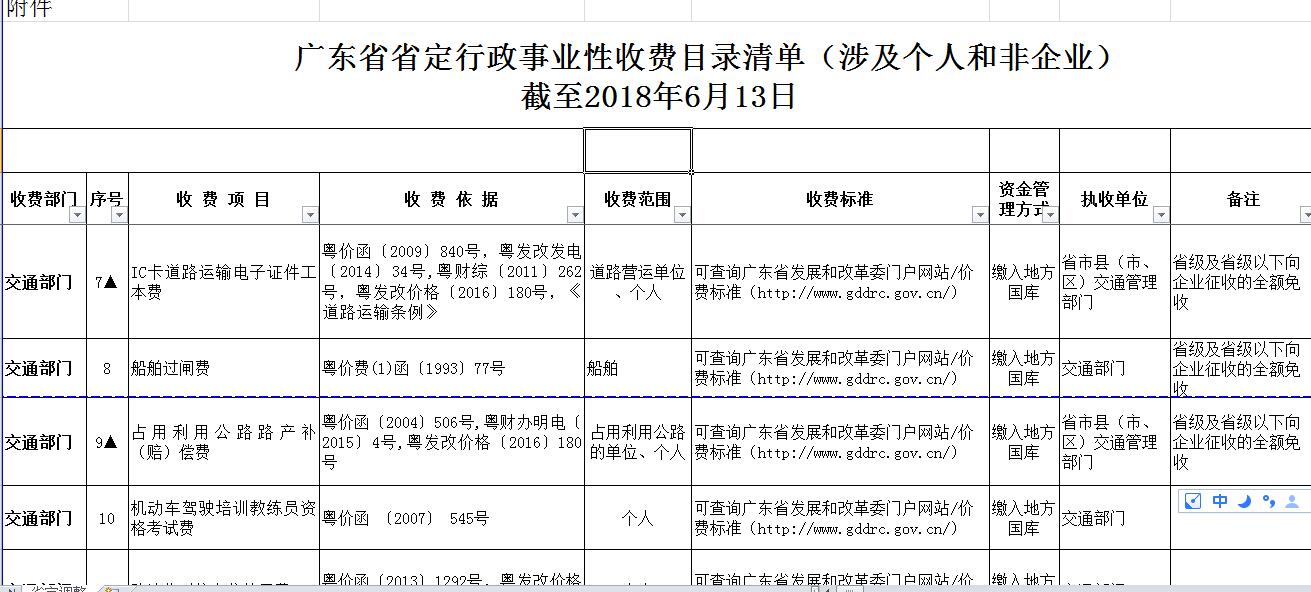Image resolution: width=1311 pixels, height=592 pixels.
Task: Select the outlined empty cell above 收费范围
Action: click(637, 150)
